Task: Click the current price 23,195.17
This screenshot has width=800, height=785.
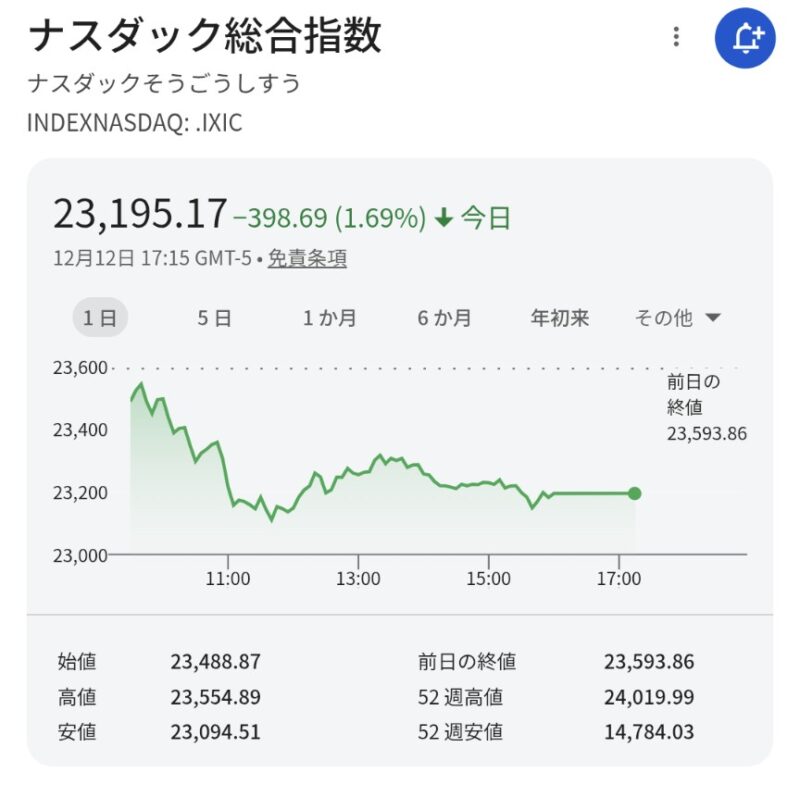Action: point(140,214)
